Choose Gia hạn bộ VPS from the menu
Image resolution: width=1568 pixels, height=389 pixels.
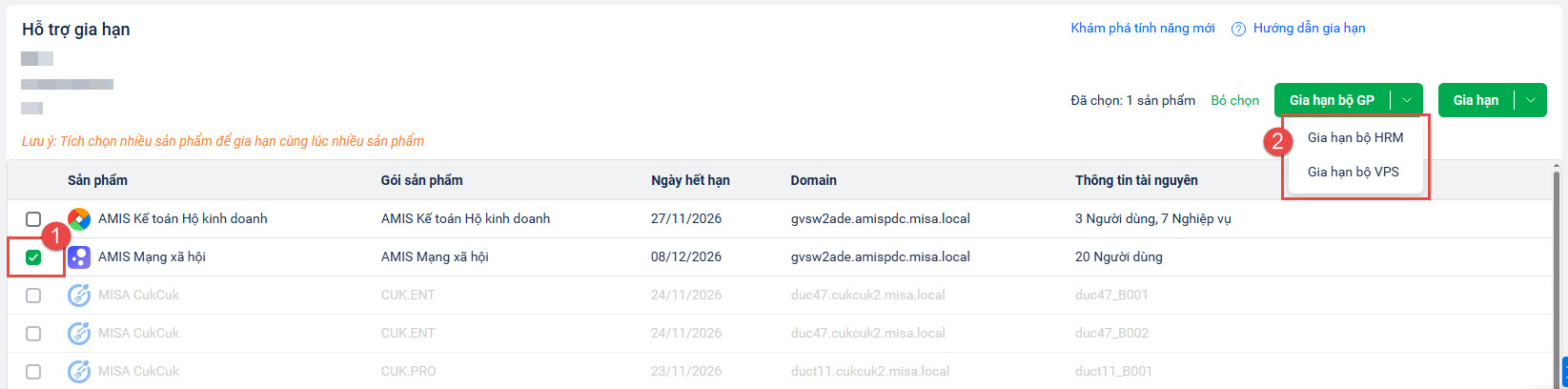1353,172
